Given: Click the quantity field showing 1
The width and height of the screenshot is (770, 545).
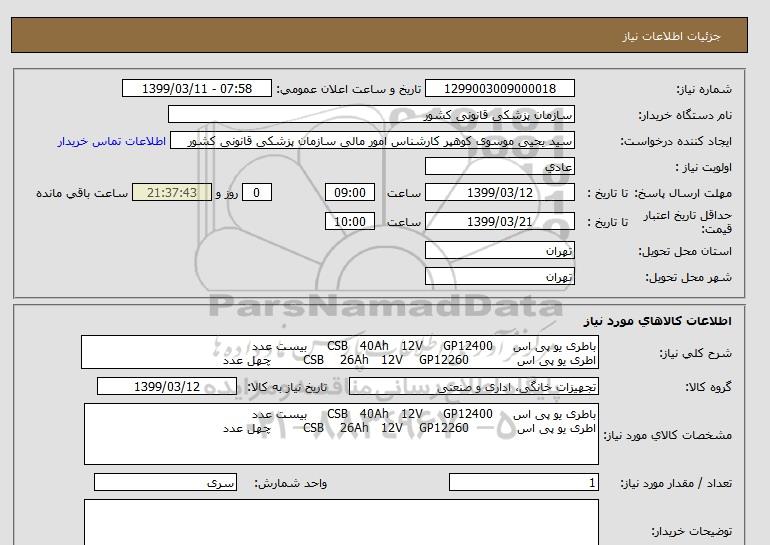Looking at the screenshot, I should tap(523, 483).
